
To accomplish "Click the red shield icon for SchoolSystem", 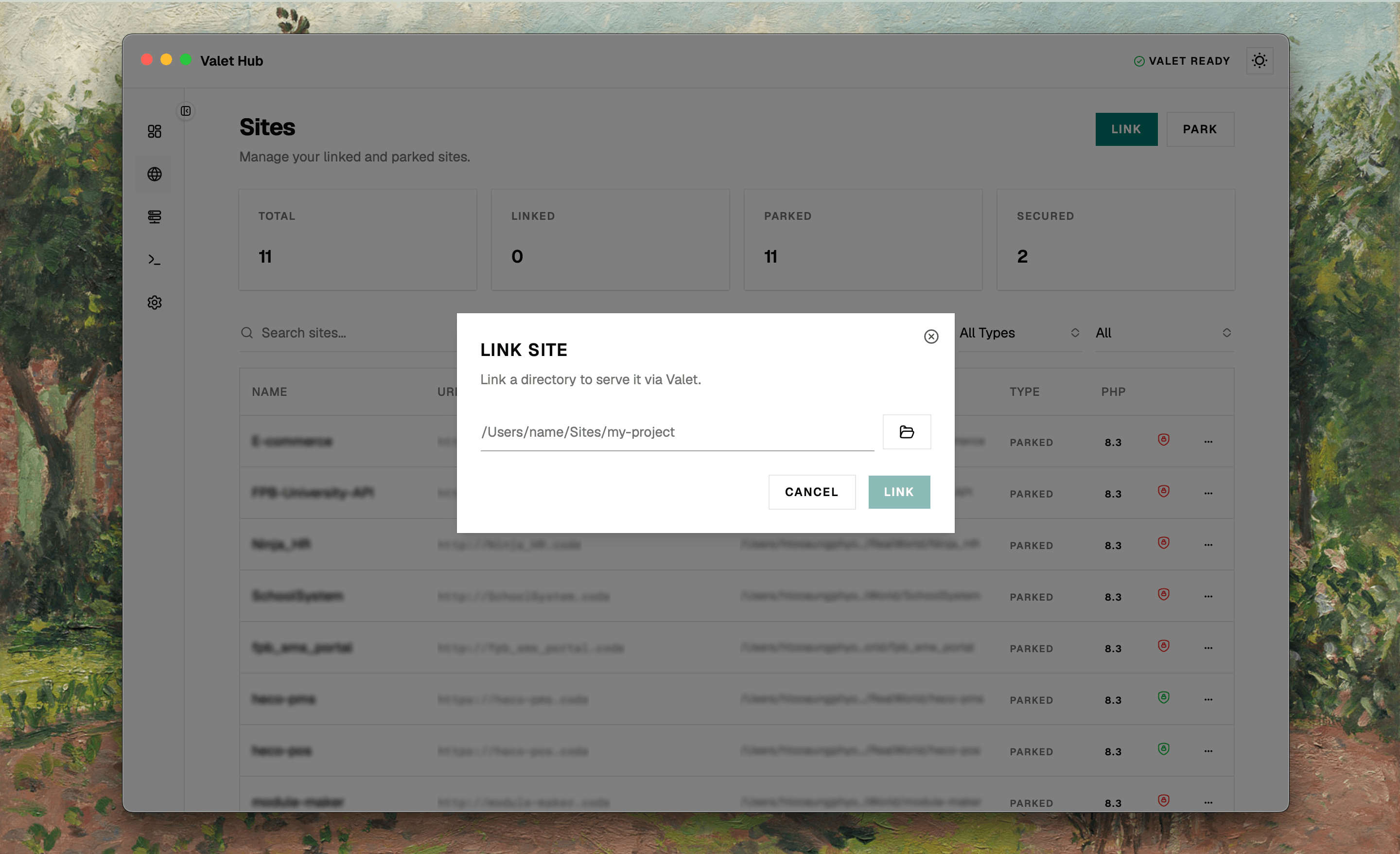I will 1164,594.
